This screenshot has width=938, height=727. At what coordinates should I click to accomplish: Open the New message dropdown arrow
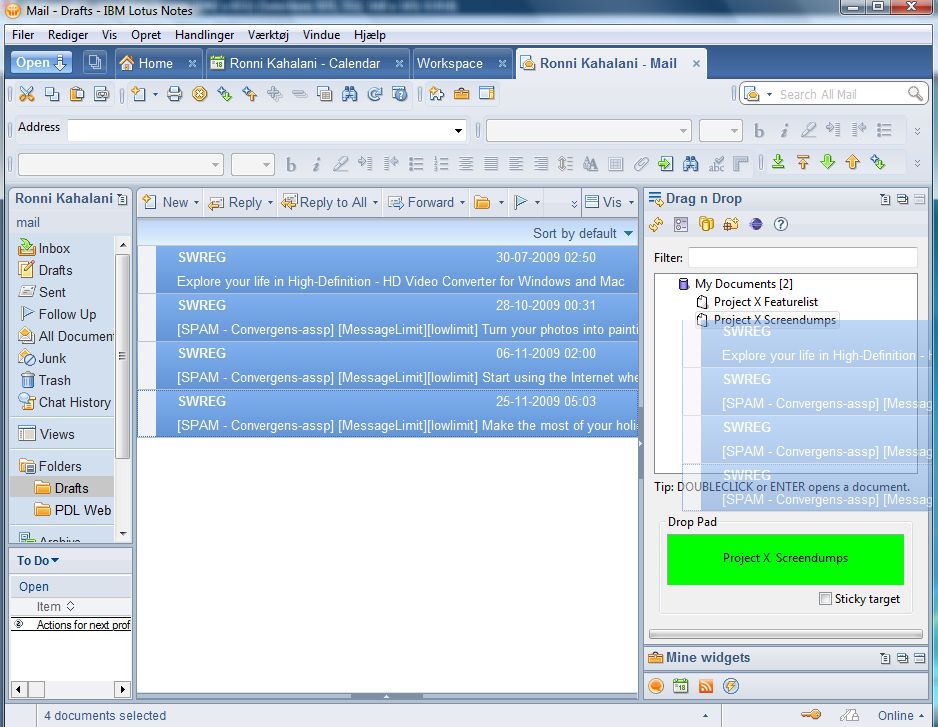point(196,203)
